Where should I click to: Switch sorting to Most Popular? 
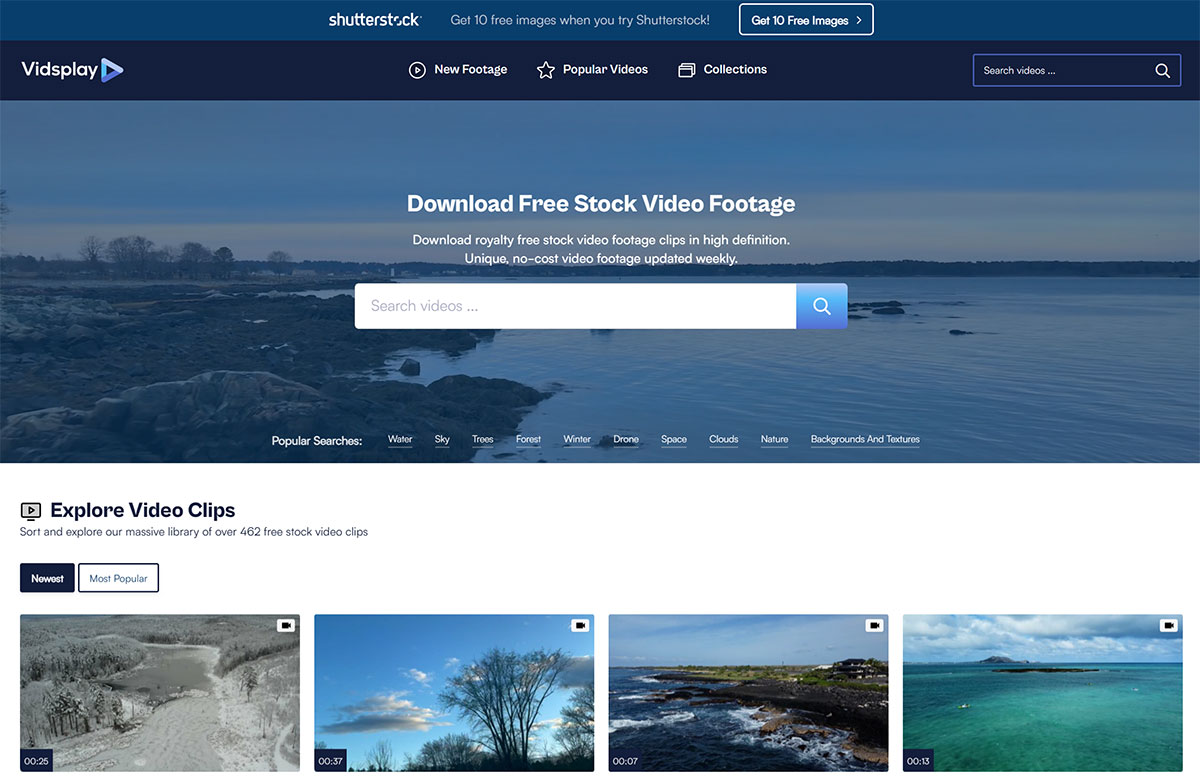pyautogui.click(x=118, y=578)
